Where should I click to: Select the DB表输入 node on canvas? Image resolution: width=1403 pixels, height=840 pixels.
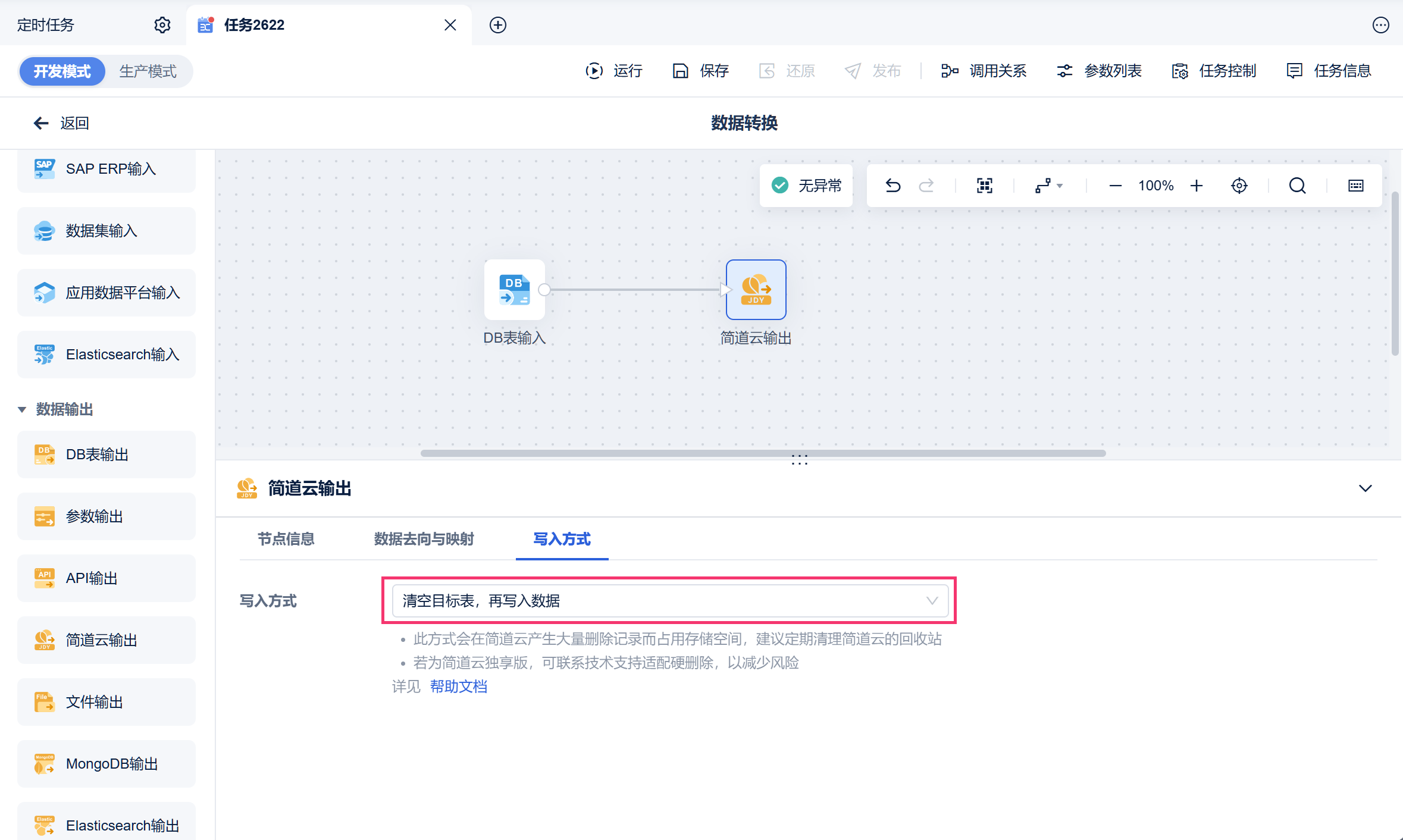click(514, 290)
